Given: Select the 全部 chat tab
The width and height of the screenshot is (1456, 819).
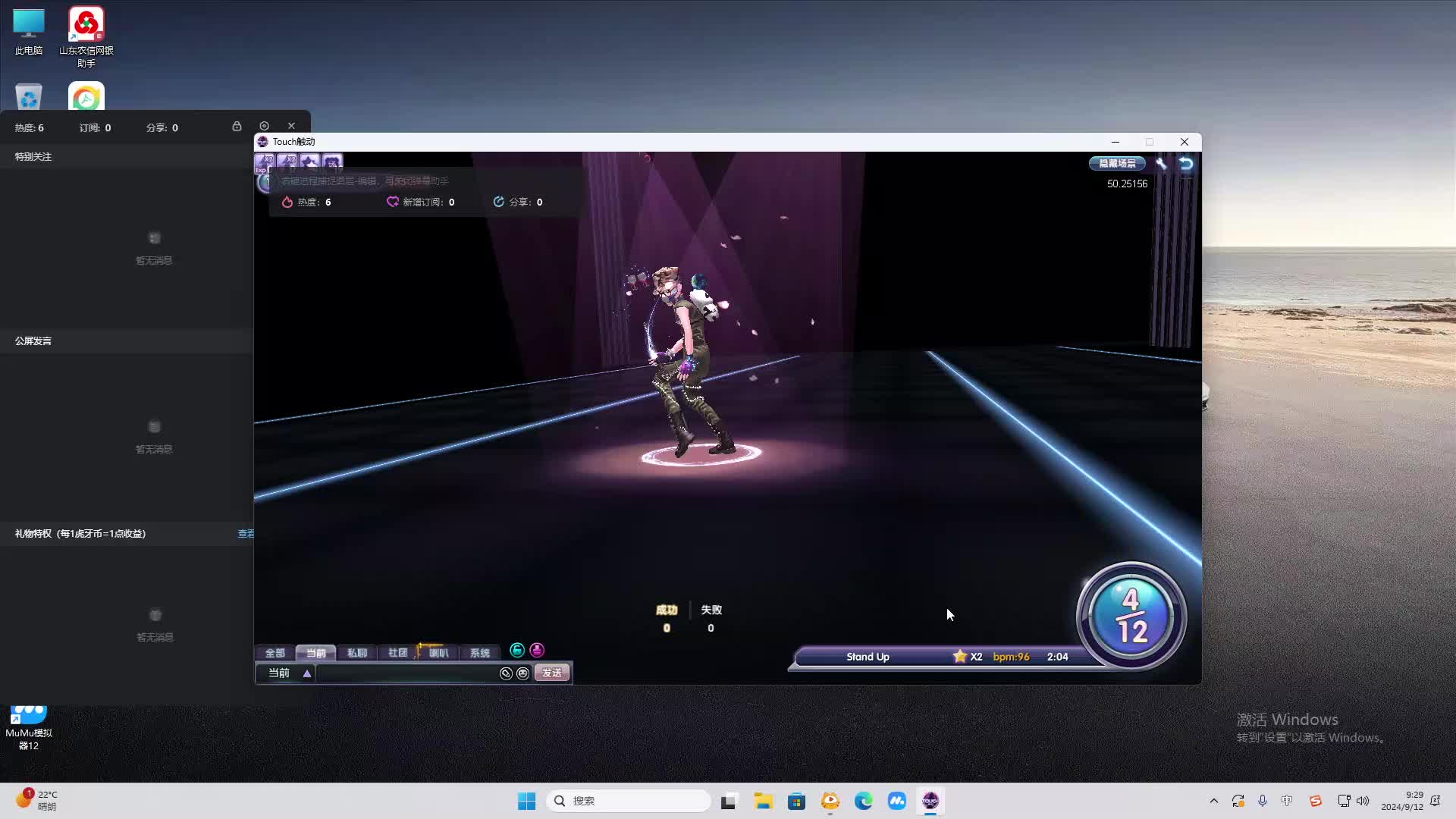Looking at the screenshot, I should 275,653.
